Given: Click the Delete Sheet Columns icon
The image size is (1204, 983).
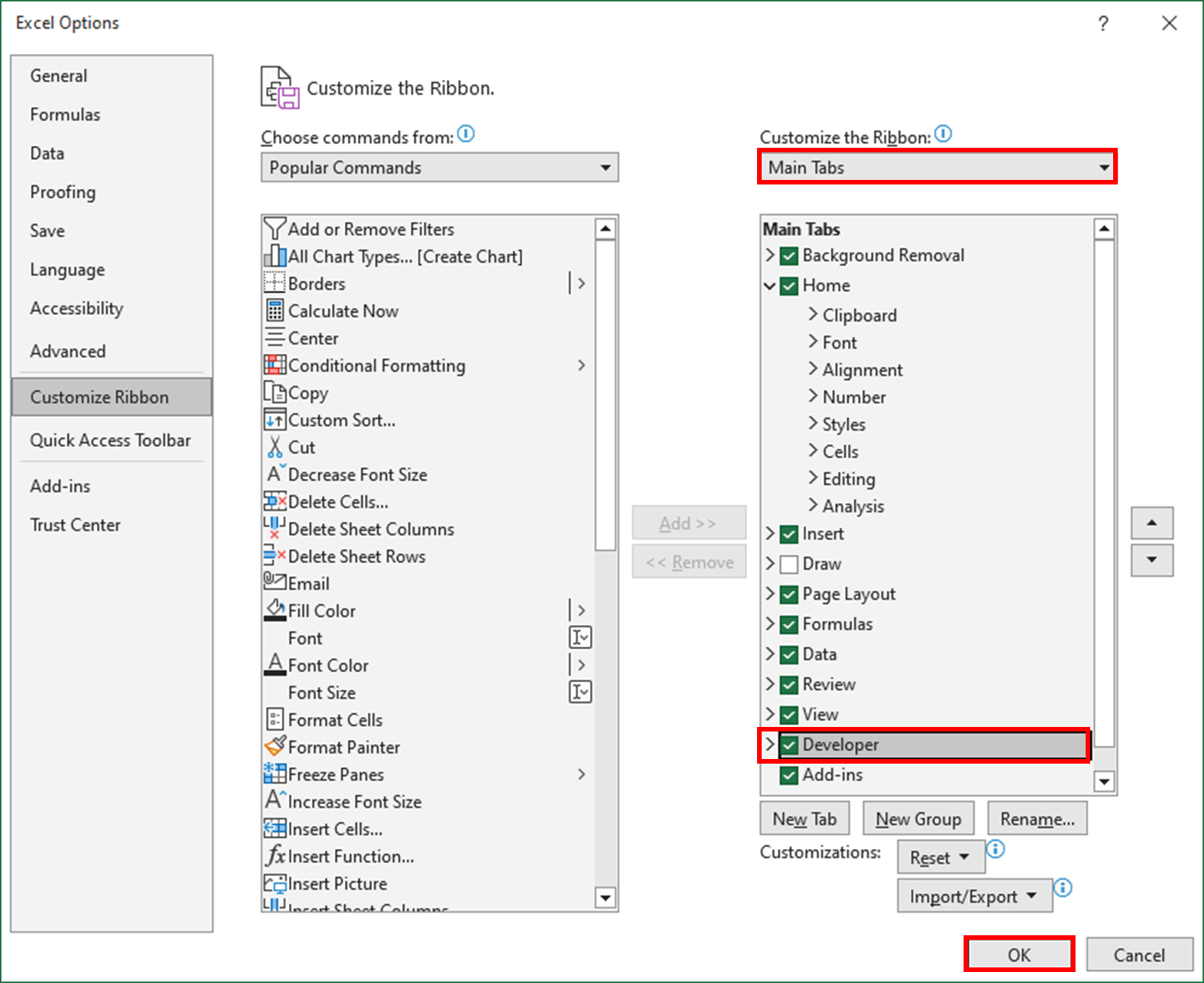Looking at the screenshot, I should tap(274, 529).
